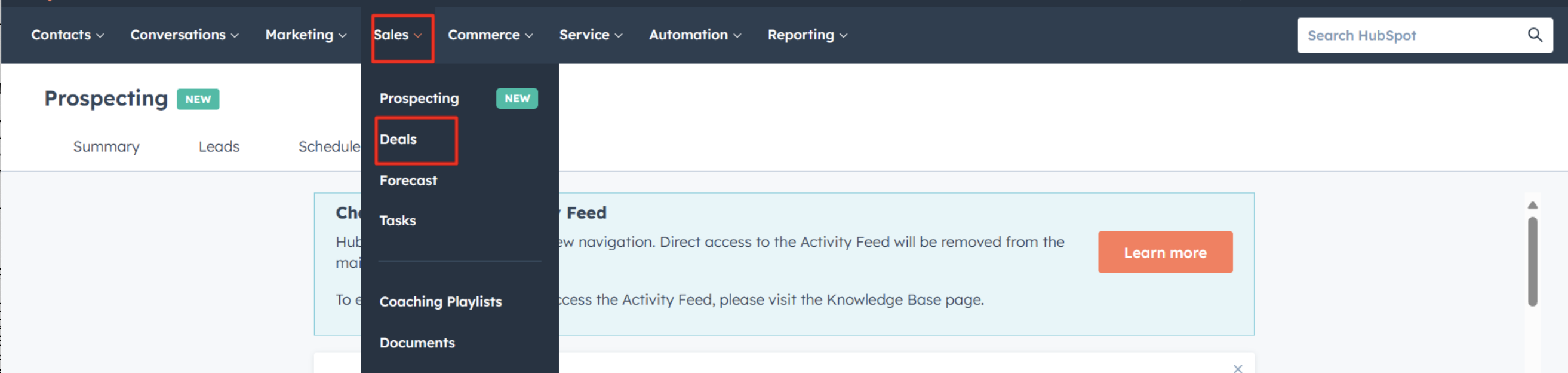Open Documents from the Sales menu
Viewport: 1568px width, 373px height.
tap(417, 343)
